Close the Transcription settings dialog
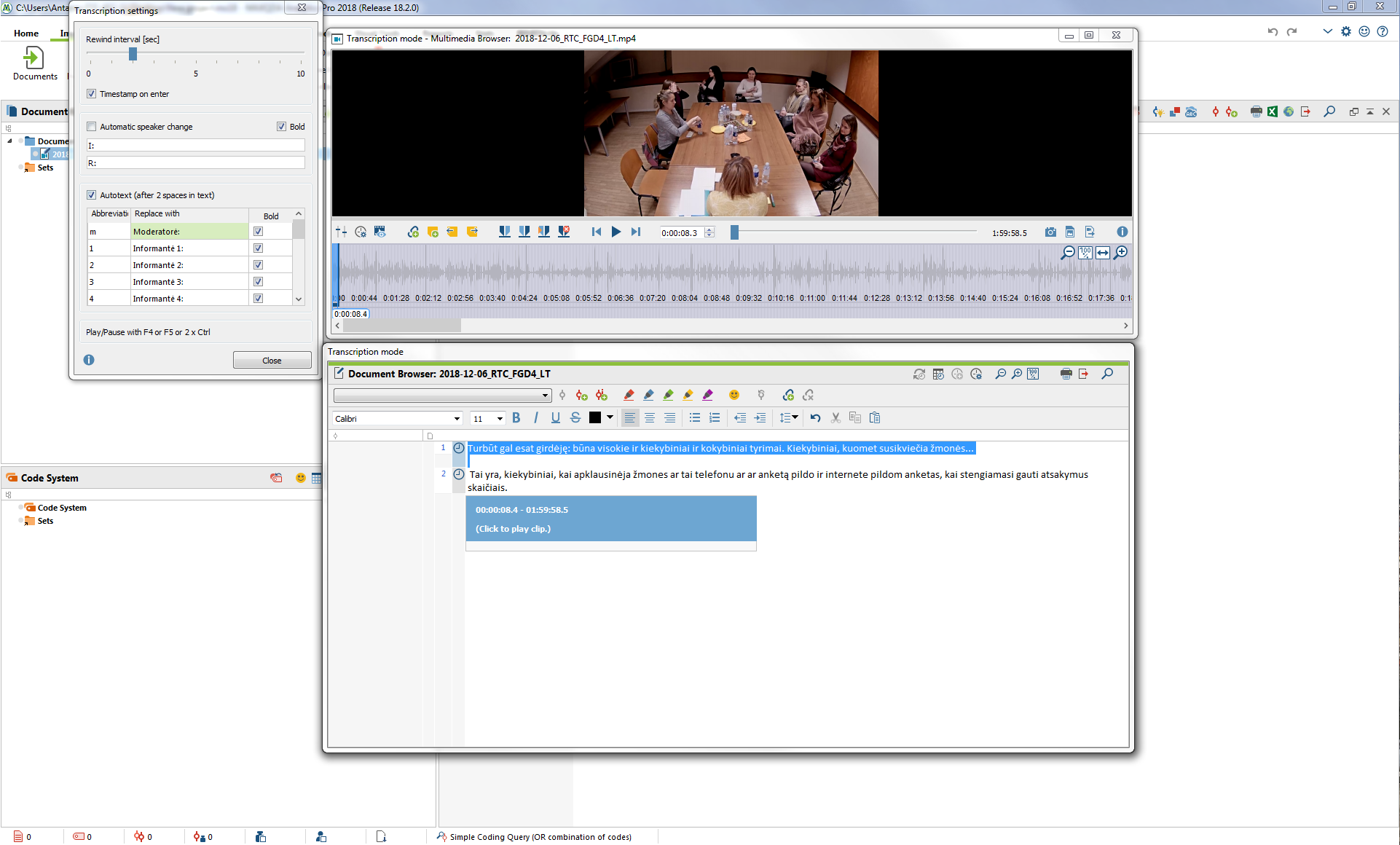The width and height of the screenshot is (1400, 845). pyautogui.click(x=272, y=361)
